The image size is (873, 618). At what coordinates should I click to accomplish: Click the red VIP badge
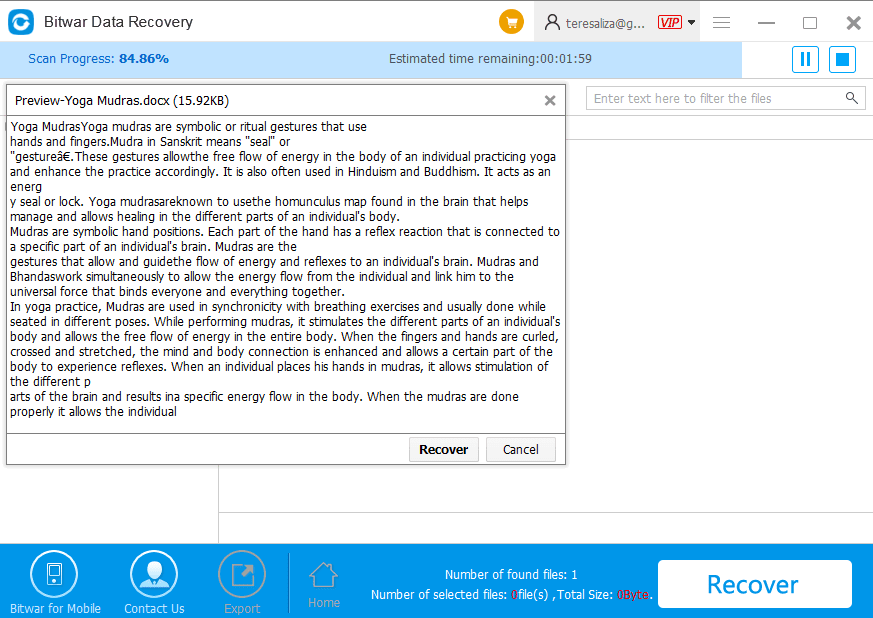pos(669,22)
